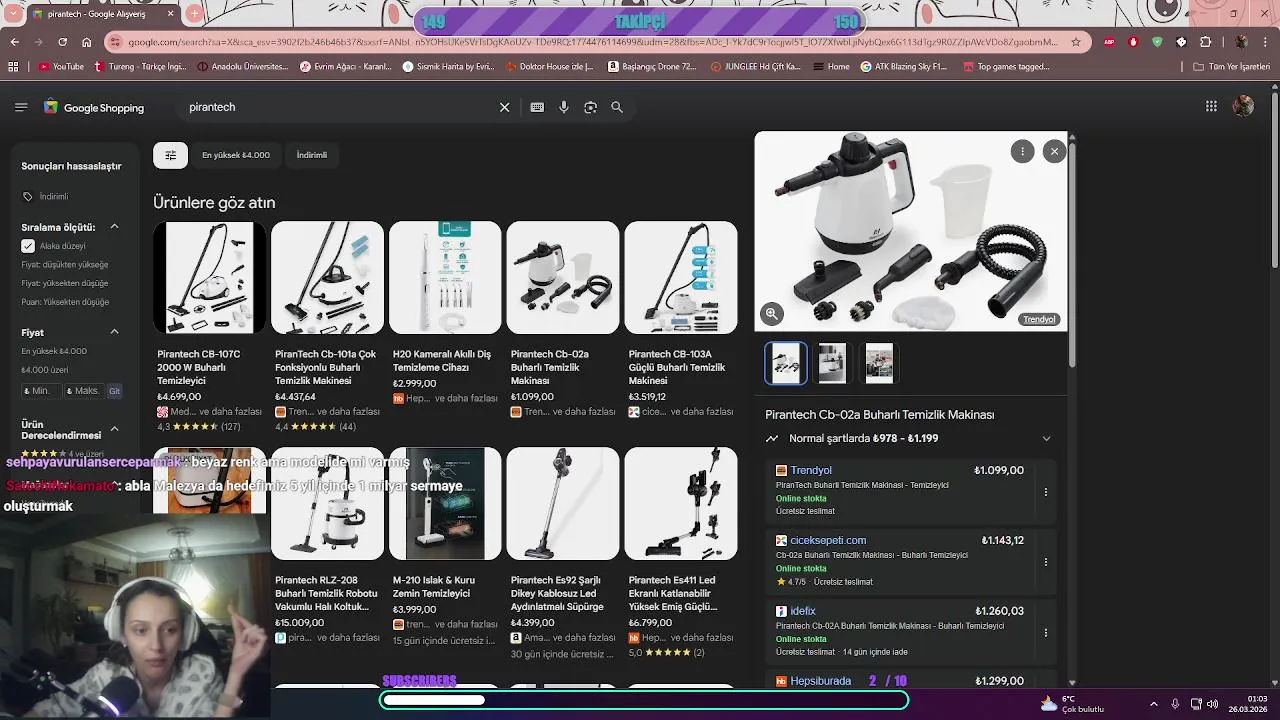This screenshot has height=720, width=1280.
Task: Open options menu for idefix offer
Action: click(1046, 633)
